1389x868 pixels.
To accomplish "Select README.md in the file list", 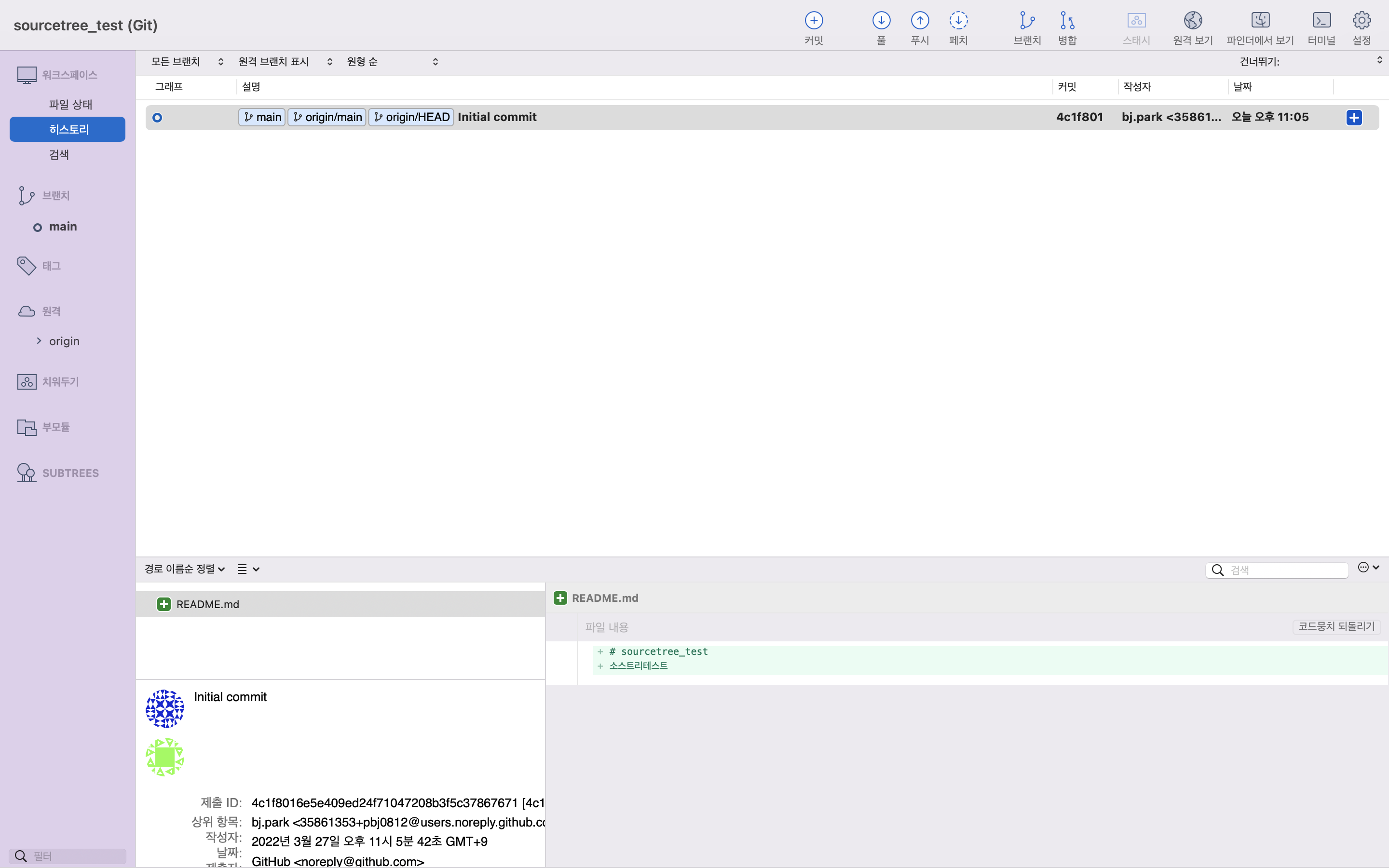I will pos(207,605).
